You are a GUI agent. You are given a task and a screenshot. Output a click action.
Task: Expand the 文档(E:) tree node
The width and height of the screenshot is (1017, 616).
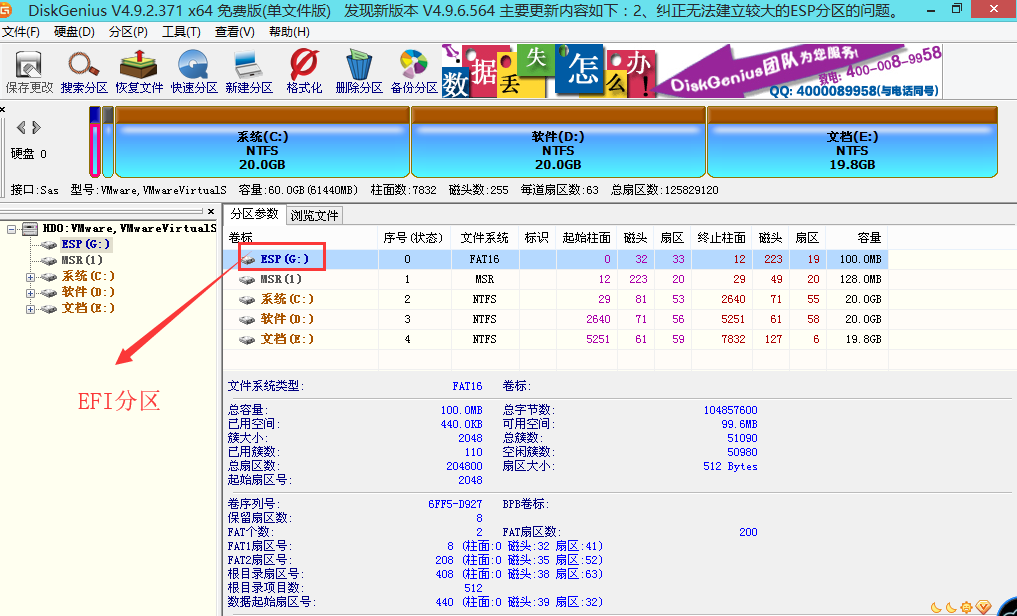tap(30, 309)
